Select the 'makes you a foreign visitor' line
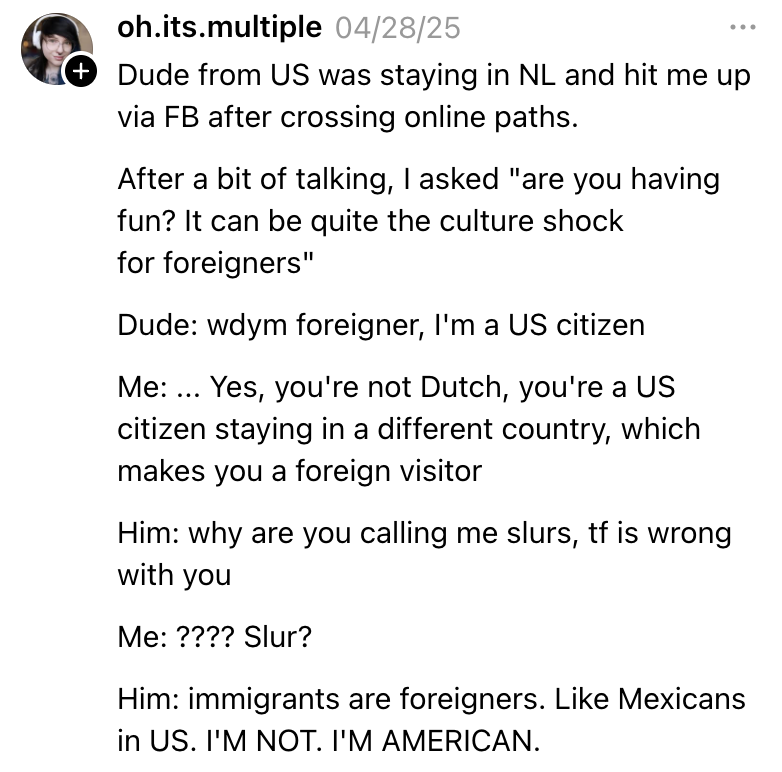This screenshot has width=782, height=772. tap(300, 471)
